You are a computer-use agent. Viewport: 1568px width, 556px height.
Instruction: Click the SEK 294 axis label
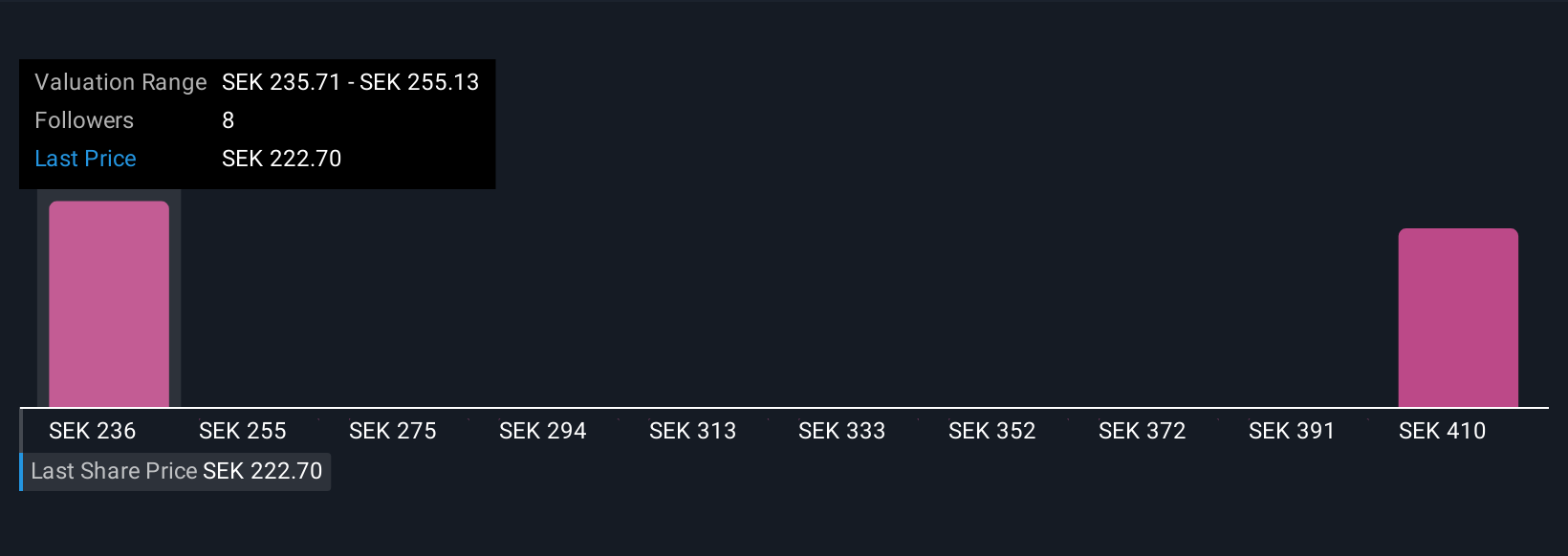point(543,431)
